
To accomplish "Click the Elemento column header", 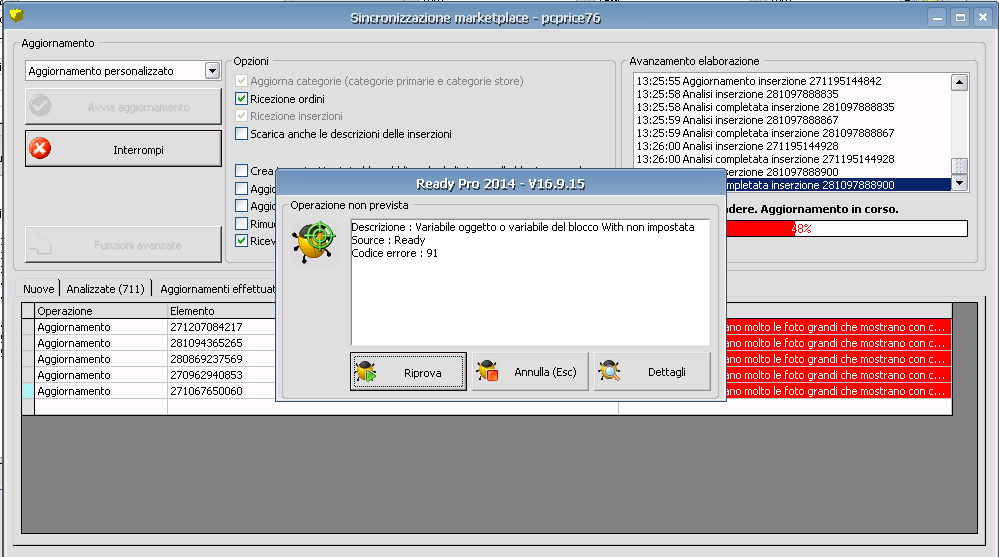I will coord(221,311).
